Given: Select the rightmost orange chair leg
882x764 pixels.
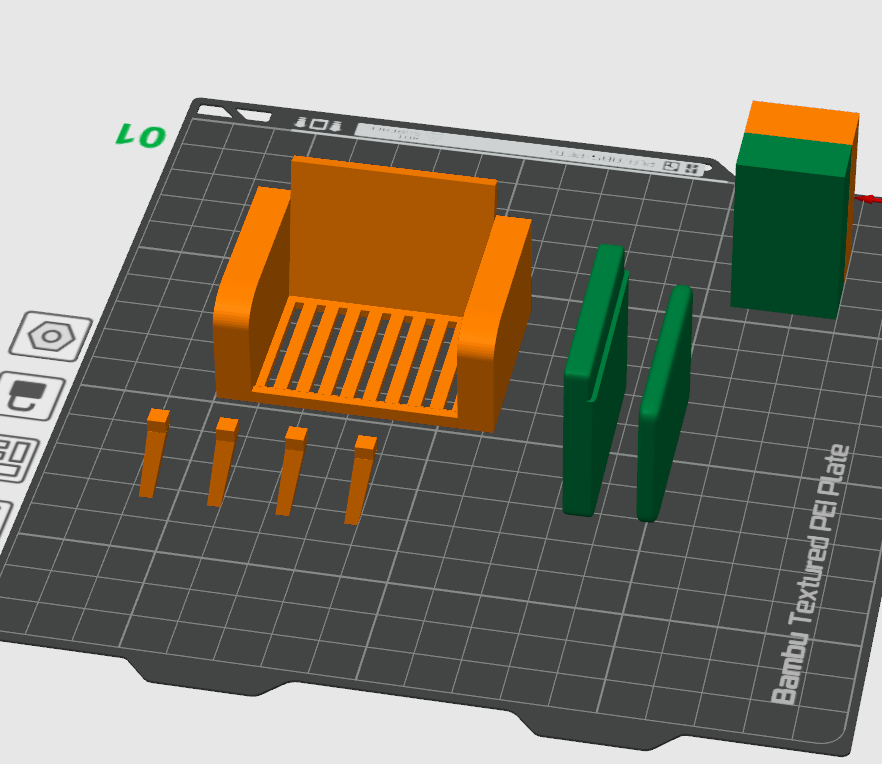Looking at the screenshot, I should (360, 480).
